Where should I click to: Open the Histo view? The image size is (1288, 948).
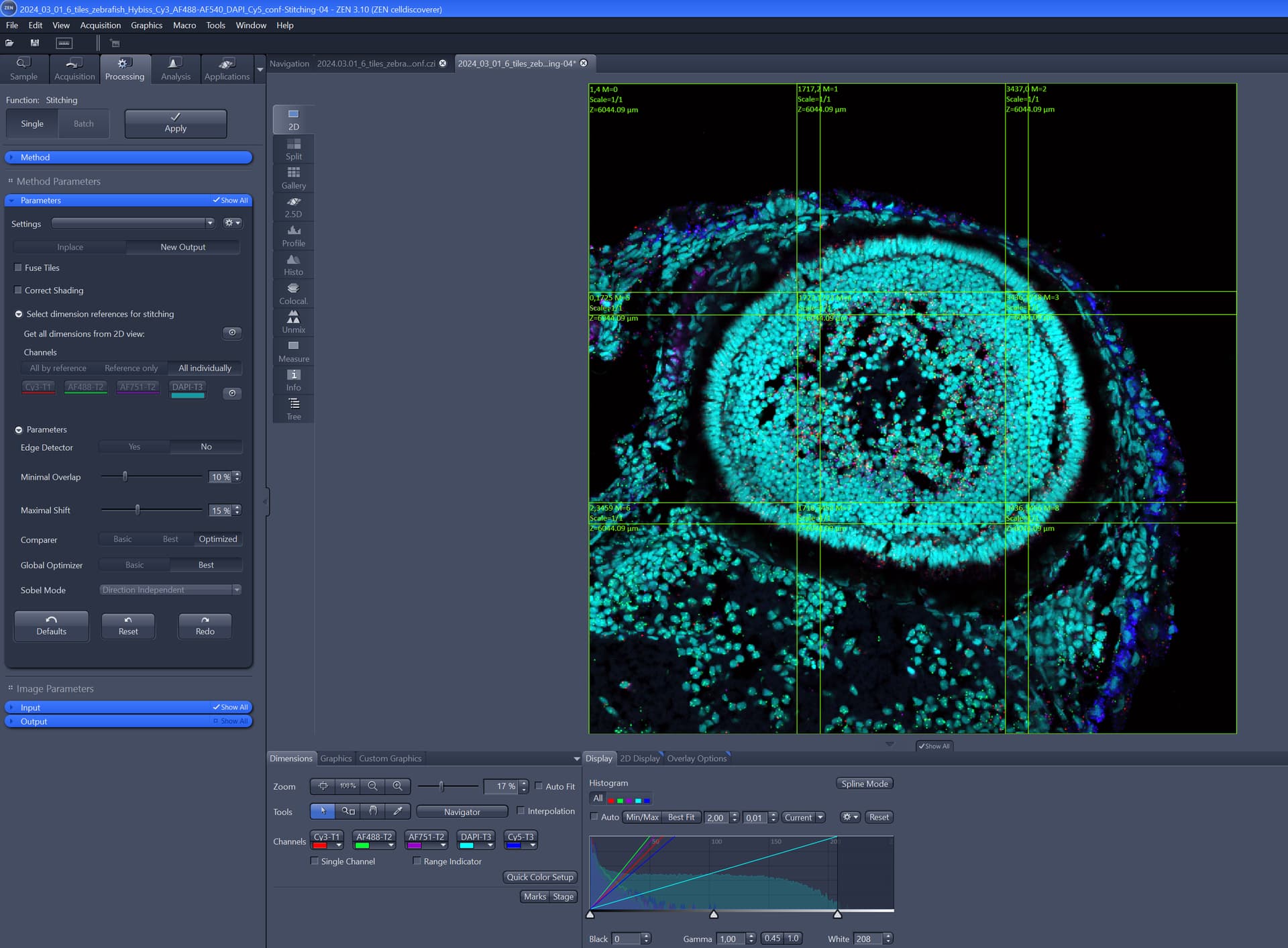point(293,264)
